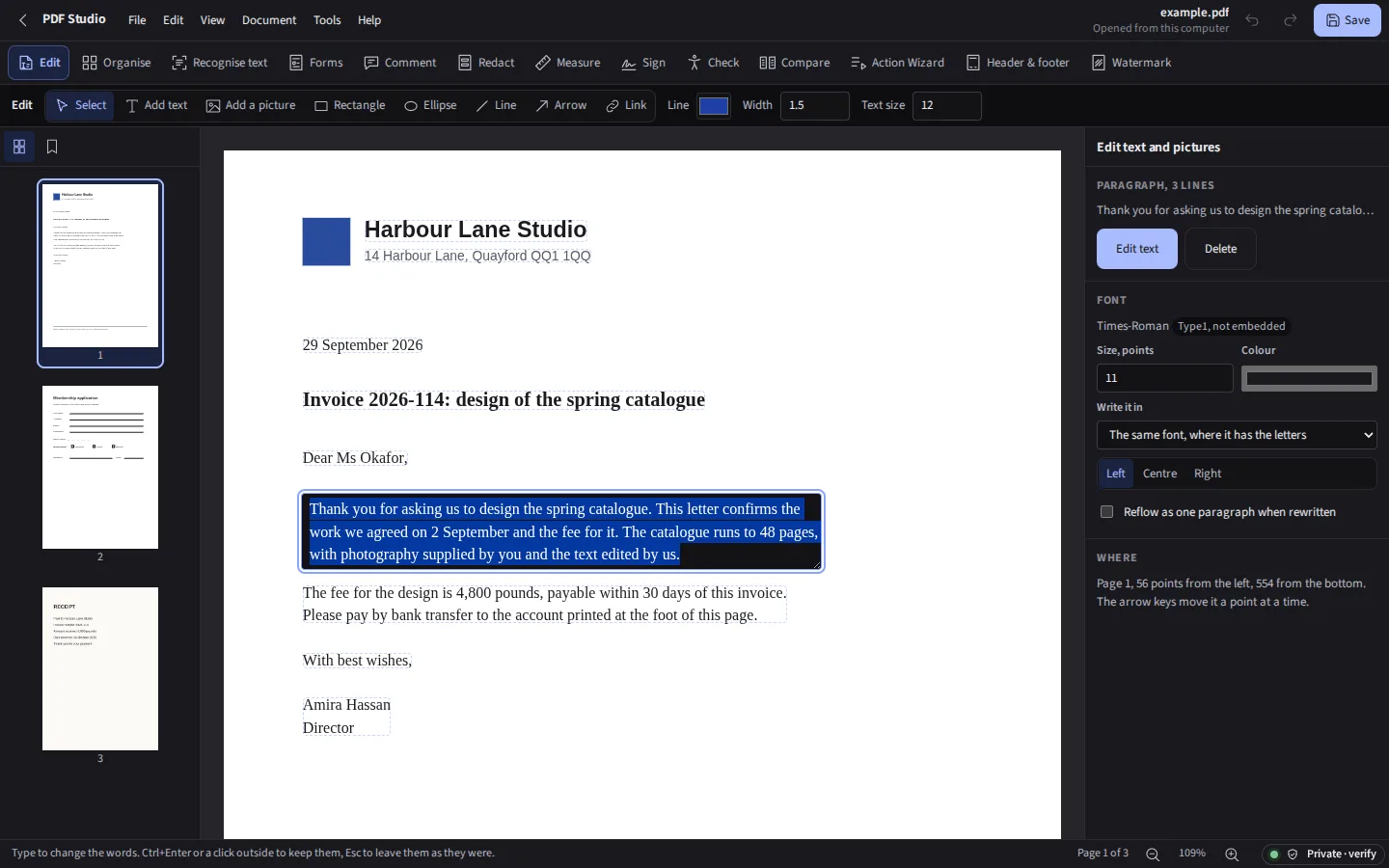Click the Harbour Lane Studio heading

pos(476,230)
